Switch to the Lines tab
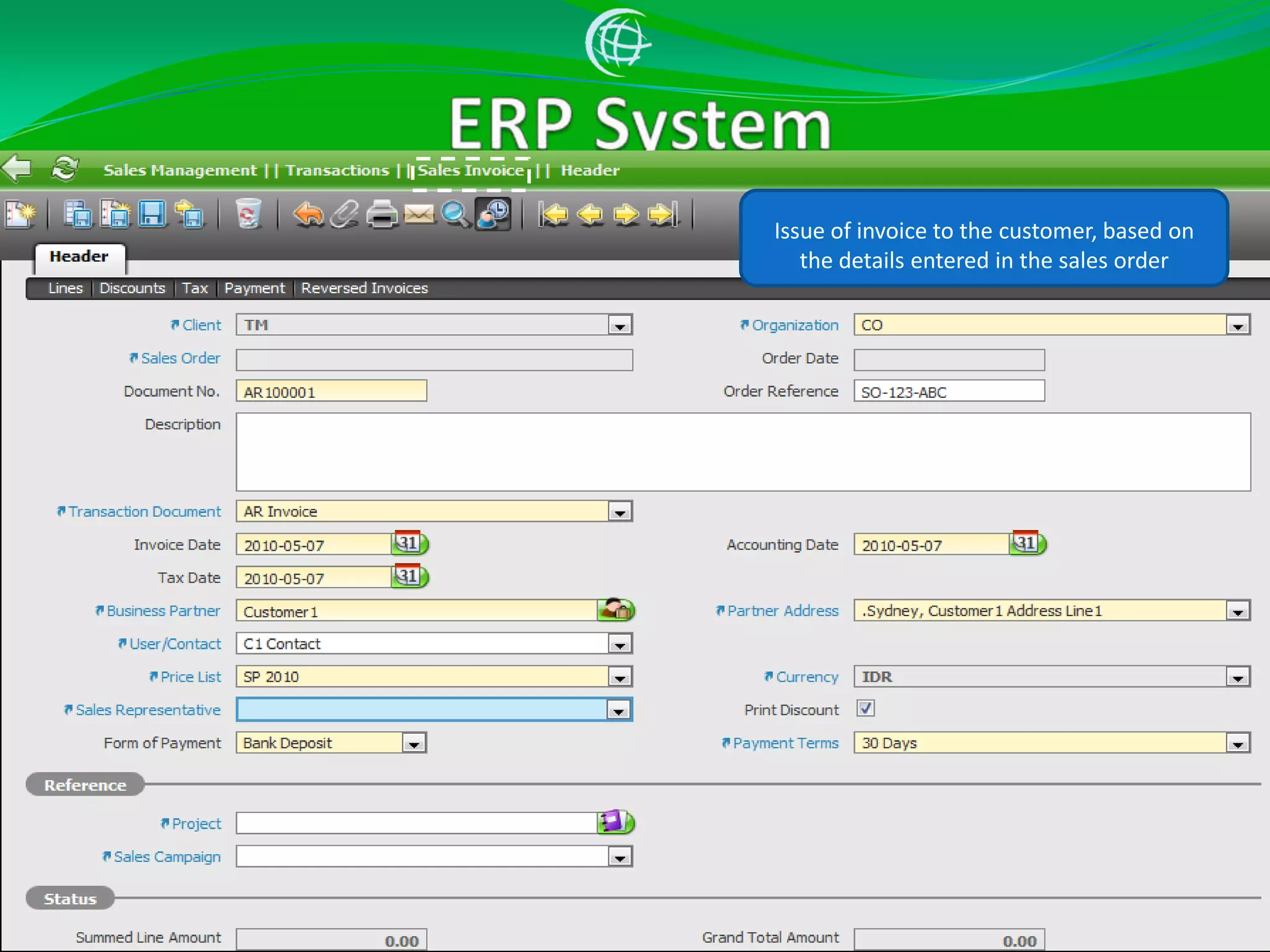Image resolution: width=1270 pixels, height=952 pixels. tap(66, 288)
